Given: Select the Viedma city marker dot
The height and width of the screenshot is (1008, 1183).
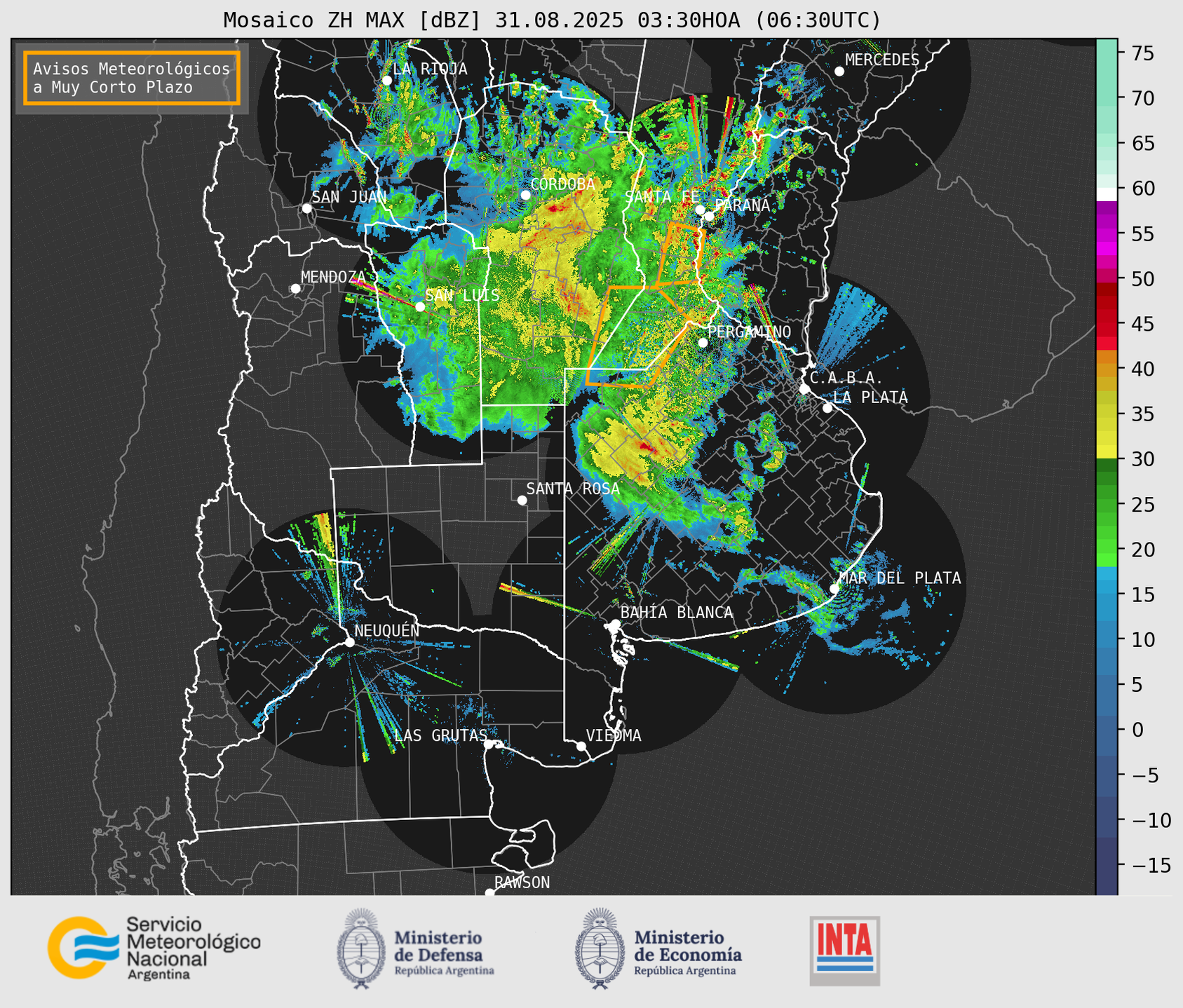Looking at the screenshot, I should pos(581,746).
